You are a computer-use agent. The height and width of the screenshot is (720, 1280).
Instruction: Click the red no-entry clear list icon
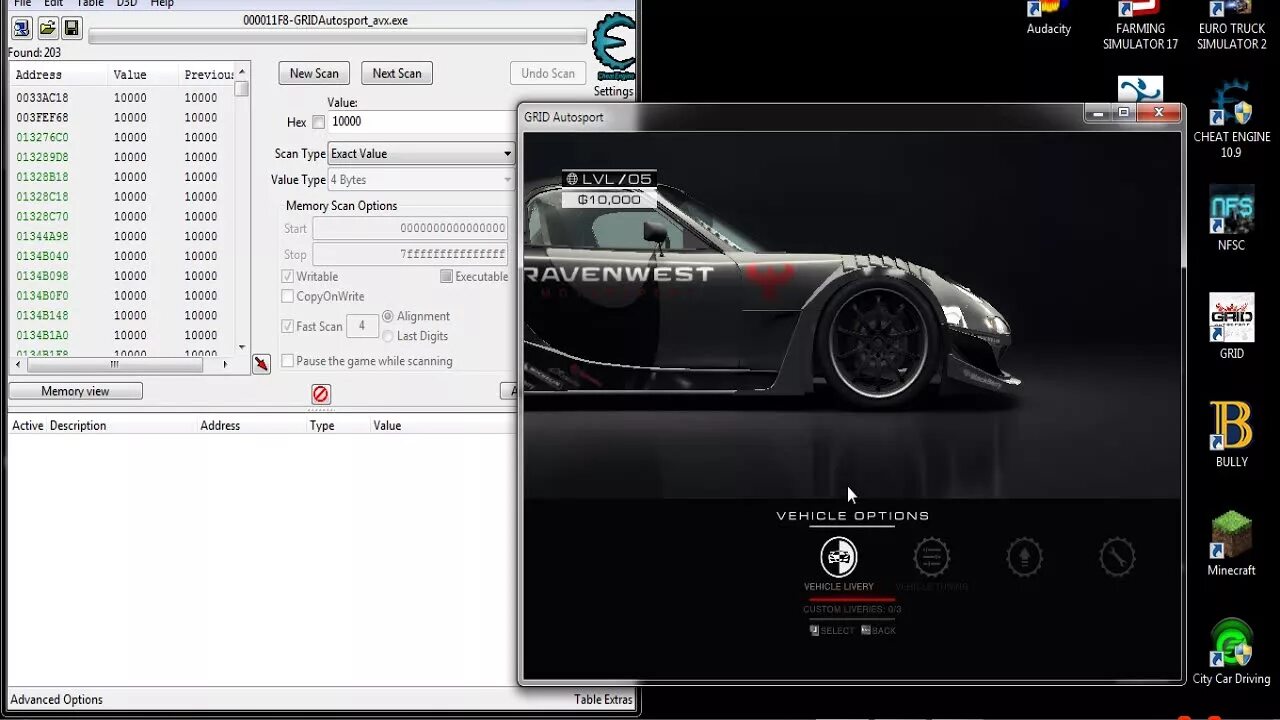pyautogui.click(x=320, y=394)
